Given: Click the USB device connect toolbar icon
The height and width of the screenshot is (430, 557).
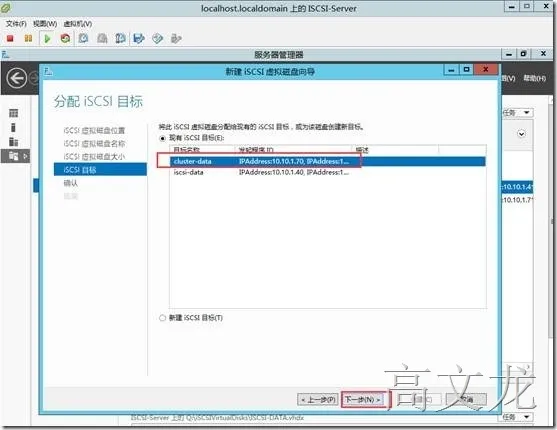Looking at the screenshot, I should [176, 38].
